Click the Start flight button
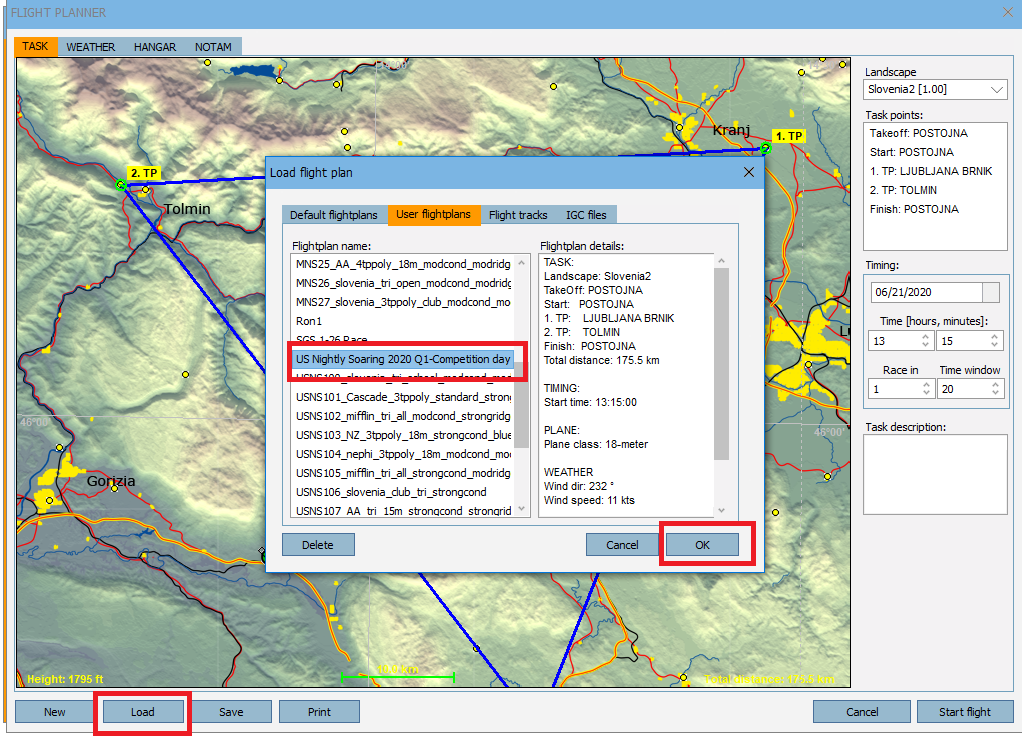The width and height of the screenshot is (1022, 738). (964, 712)
